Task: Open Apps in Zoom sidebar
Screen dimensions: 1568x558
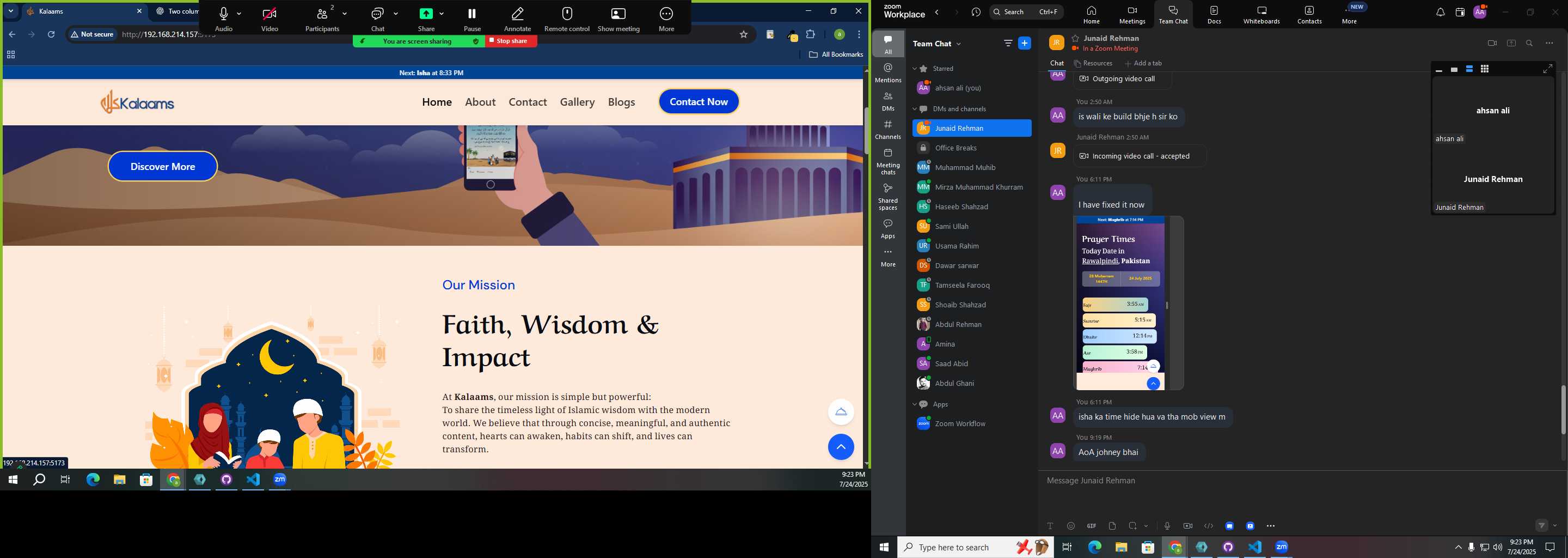Action: click(888, 228)
